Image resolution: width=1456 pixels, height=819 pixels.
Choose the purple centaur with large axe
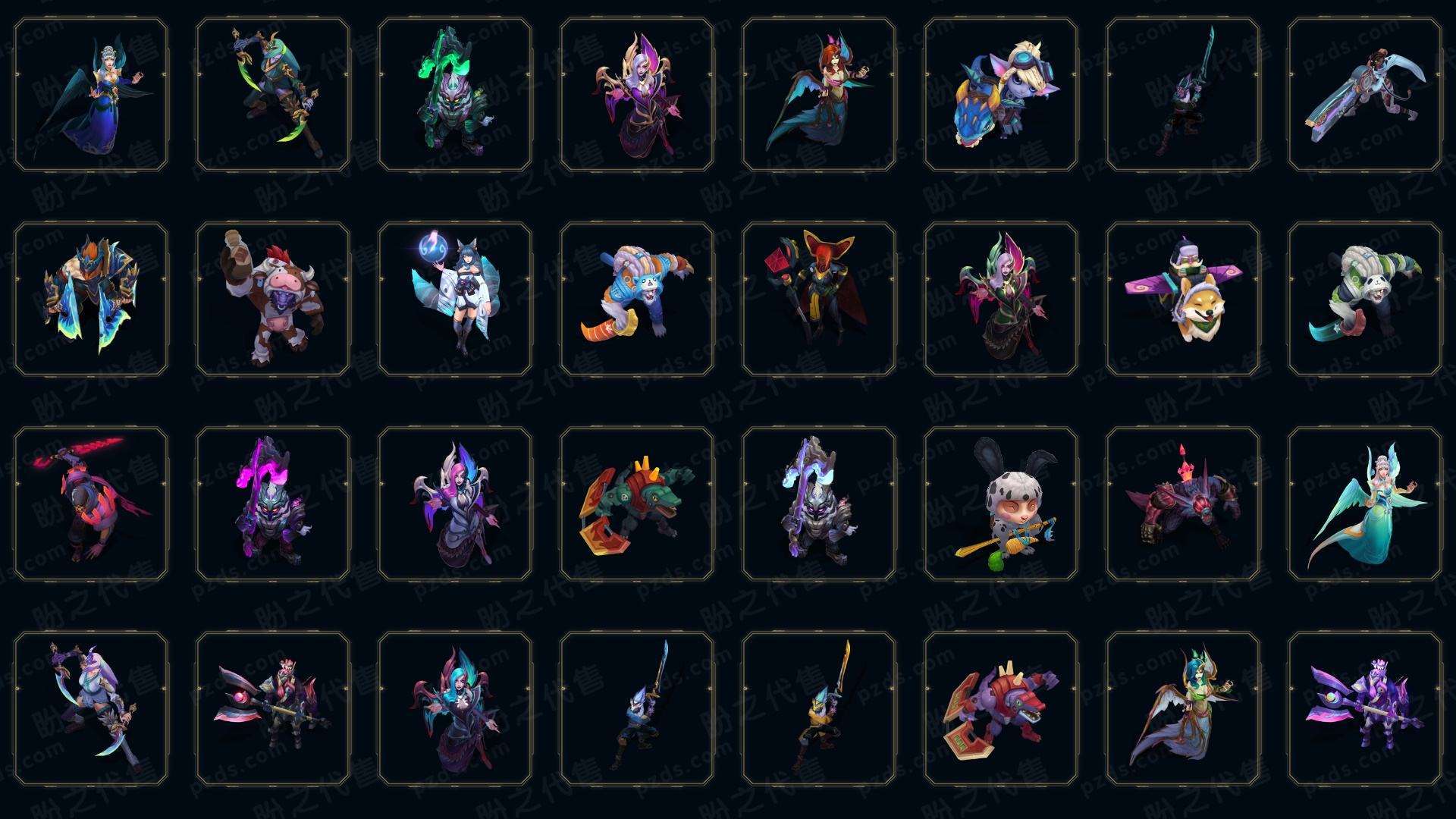coord(1365,708)
